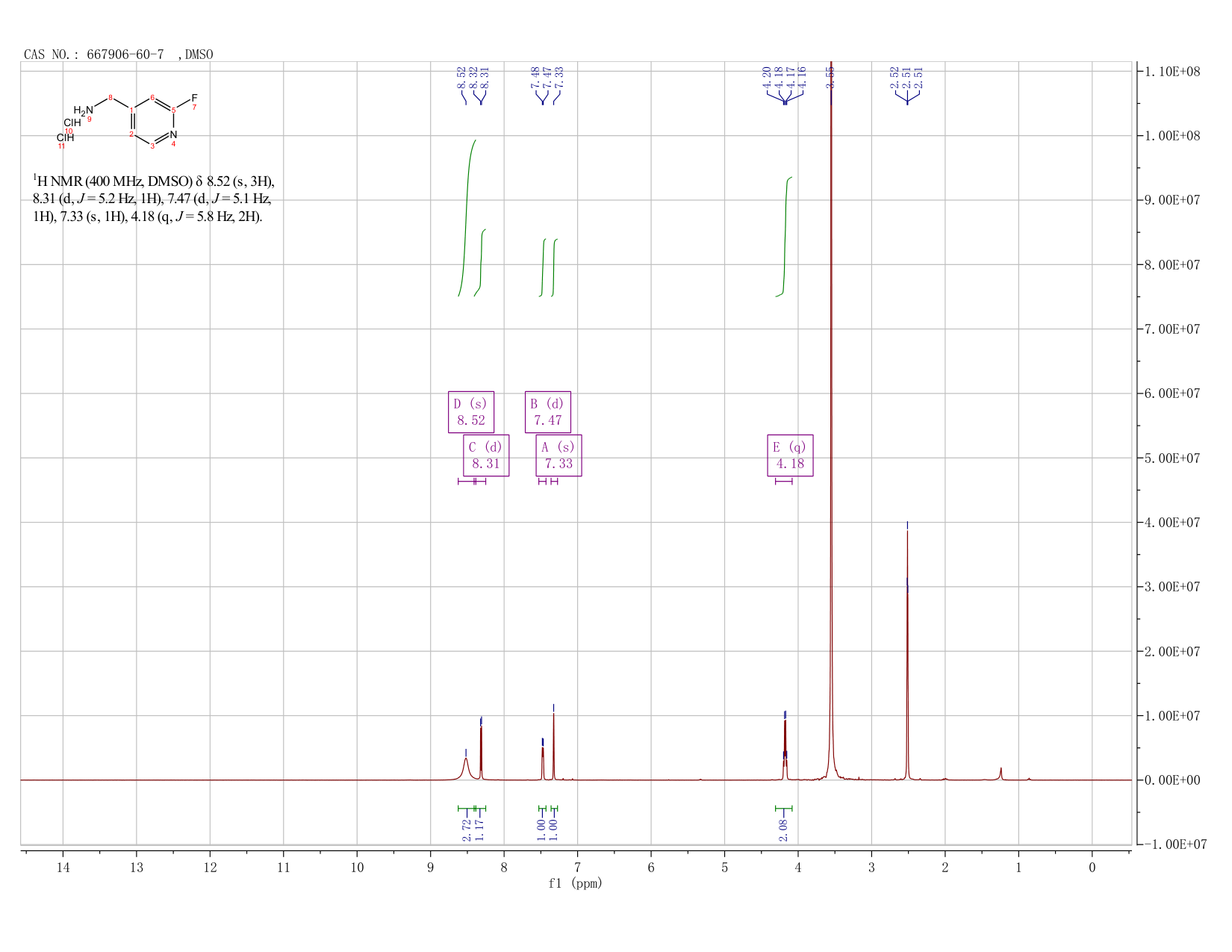This screenshot has height=952, width=1232.
Task: Click the 1.10E+08 intensity axis label
Action: 1170,72
